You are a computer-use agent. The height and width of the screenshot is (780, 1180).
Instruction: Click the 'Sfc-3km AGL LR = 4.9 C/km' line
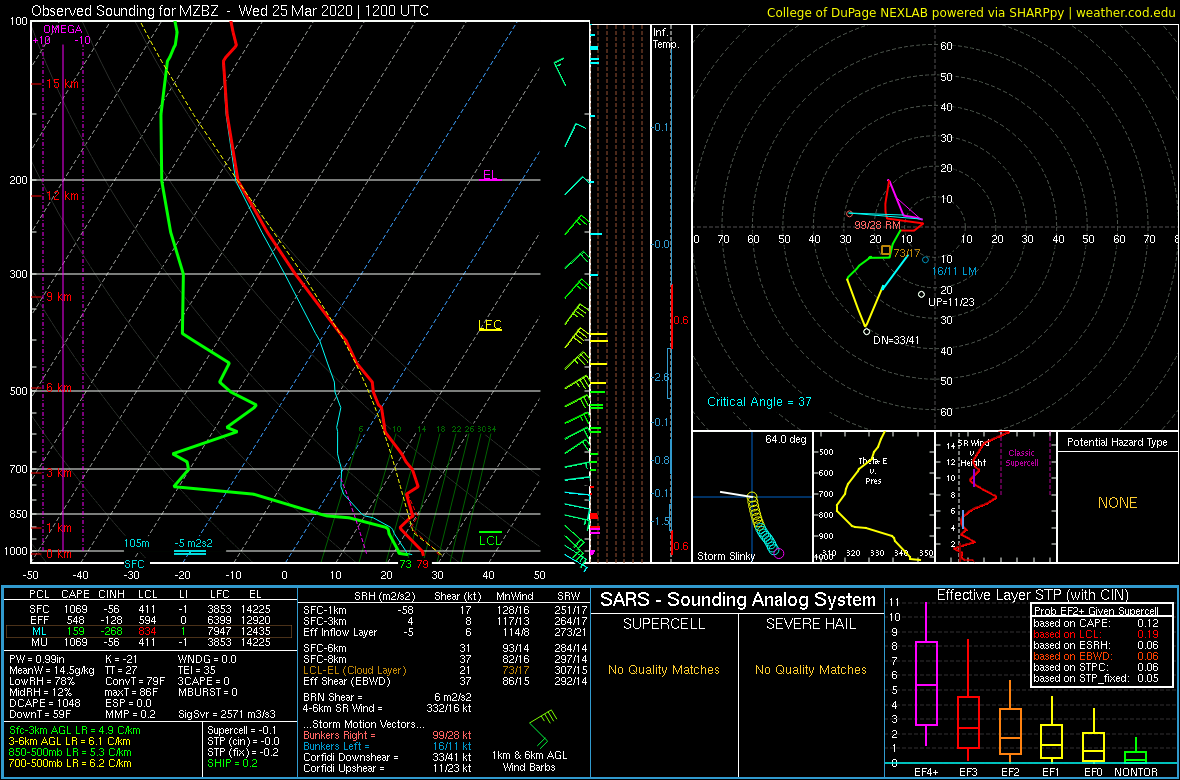click(x=75, y=730)
